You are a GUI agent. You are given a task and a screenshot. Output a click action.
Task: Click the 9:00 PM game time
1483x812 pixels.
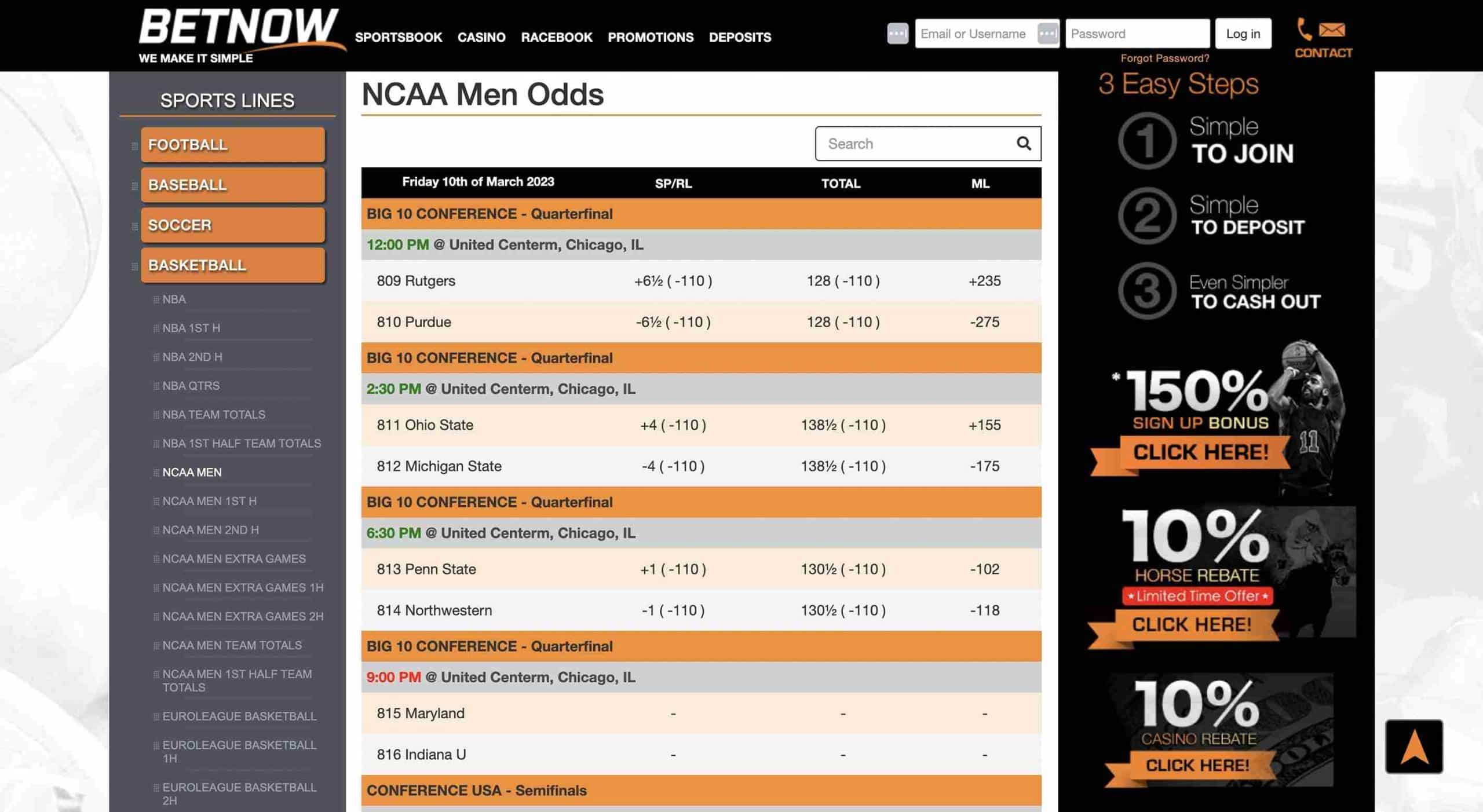click(x=393, y=678)
